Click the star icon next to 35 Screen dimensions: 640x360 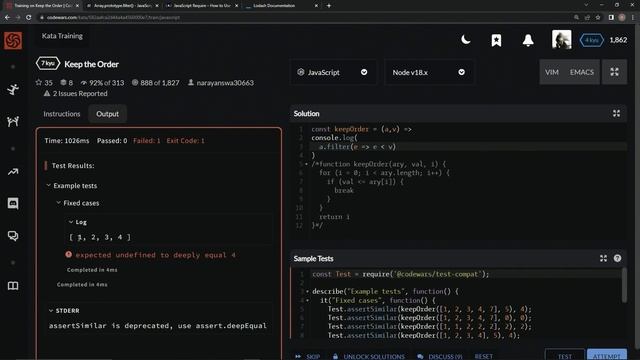click(x=39, y=82)
